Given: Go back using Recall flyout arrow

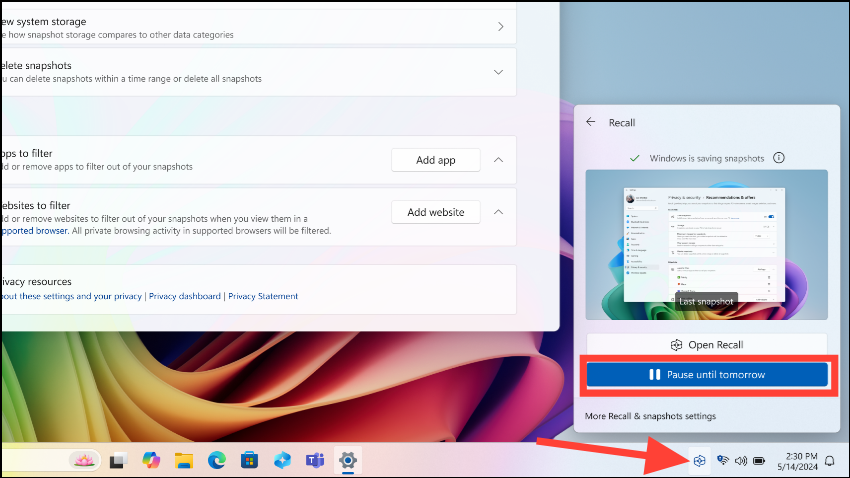Looking at the screenshot, I should pyautogui.click(x=591, y=122).
